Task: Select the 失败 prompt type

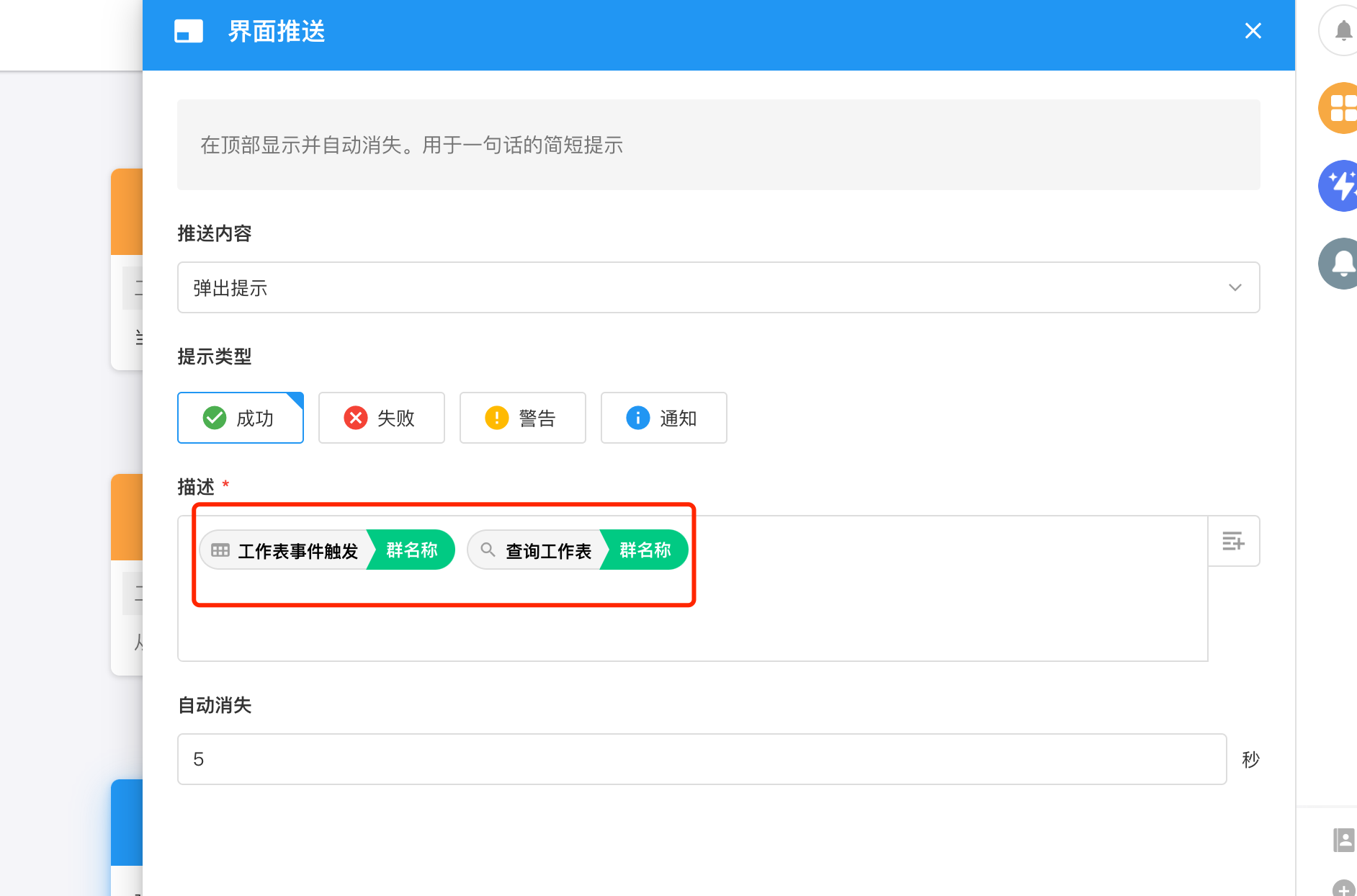Action: (x=382, y=418)
